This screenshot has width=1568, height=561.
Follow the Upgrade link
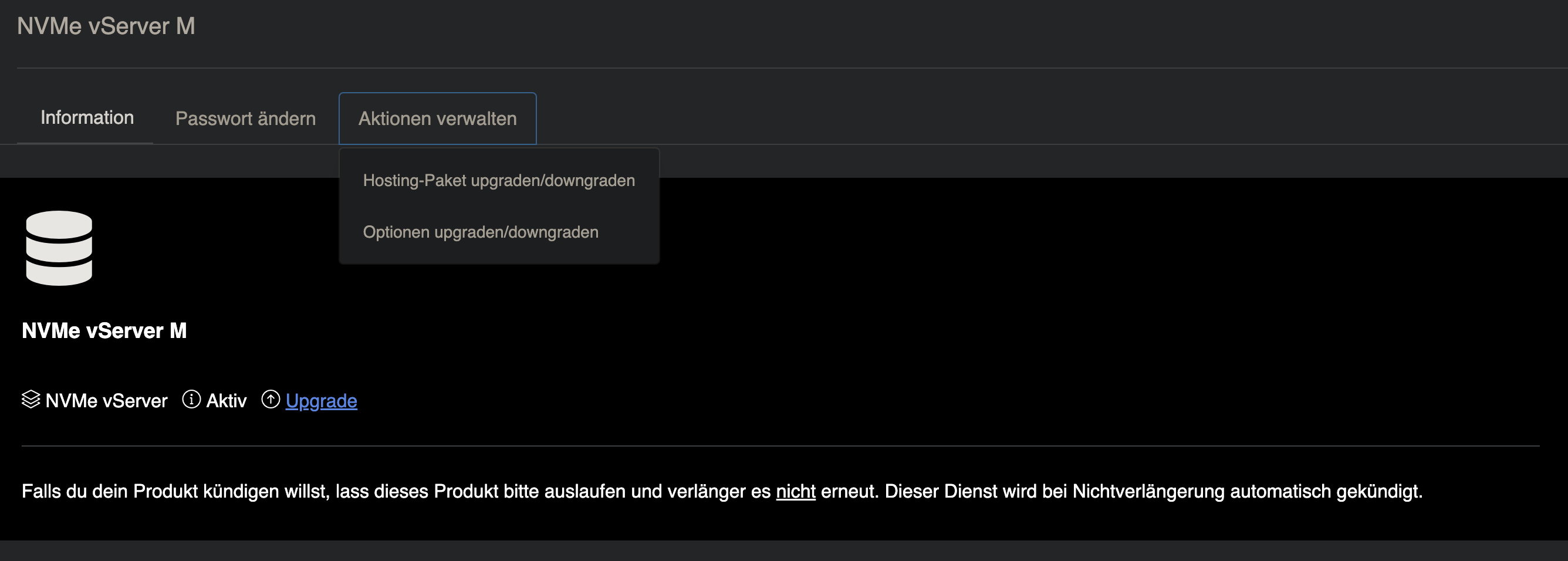322,400
